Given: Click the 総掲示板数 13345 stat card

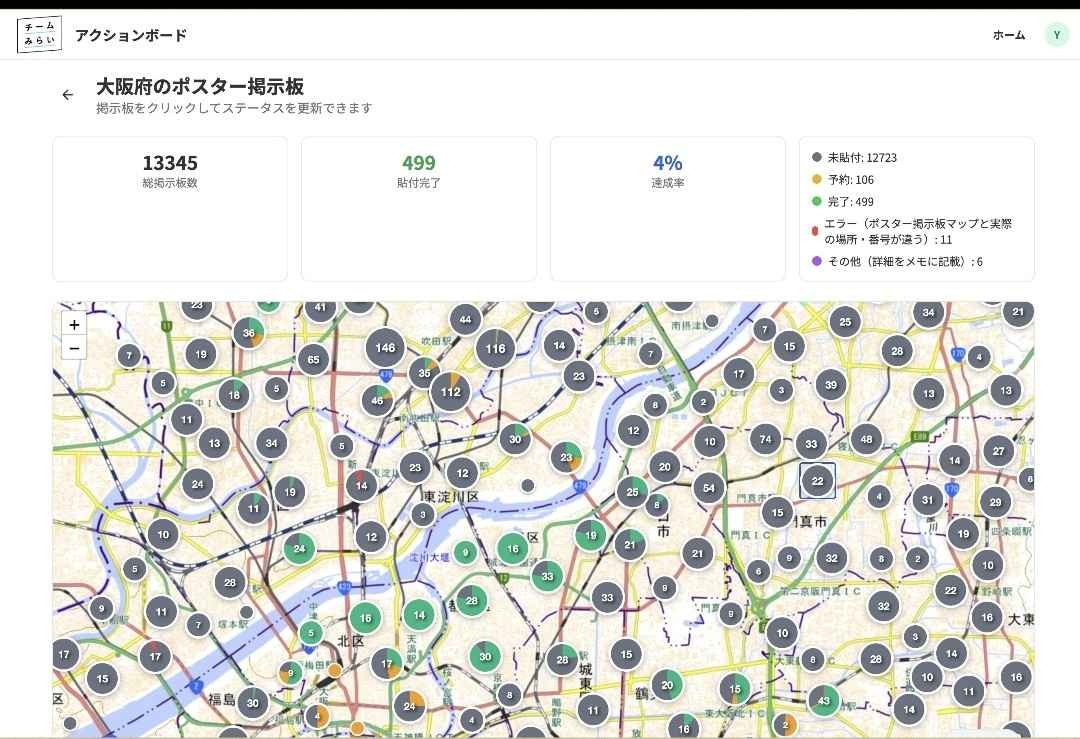Looking at the screenshot, I should [x=170, y=208].
